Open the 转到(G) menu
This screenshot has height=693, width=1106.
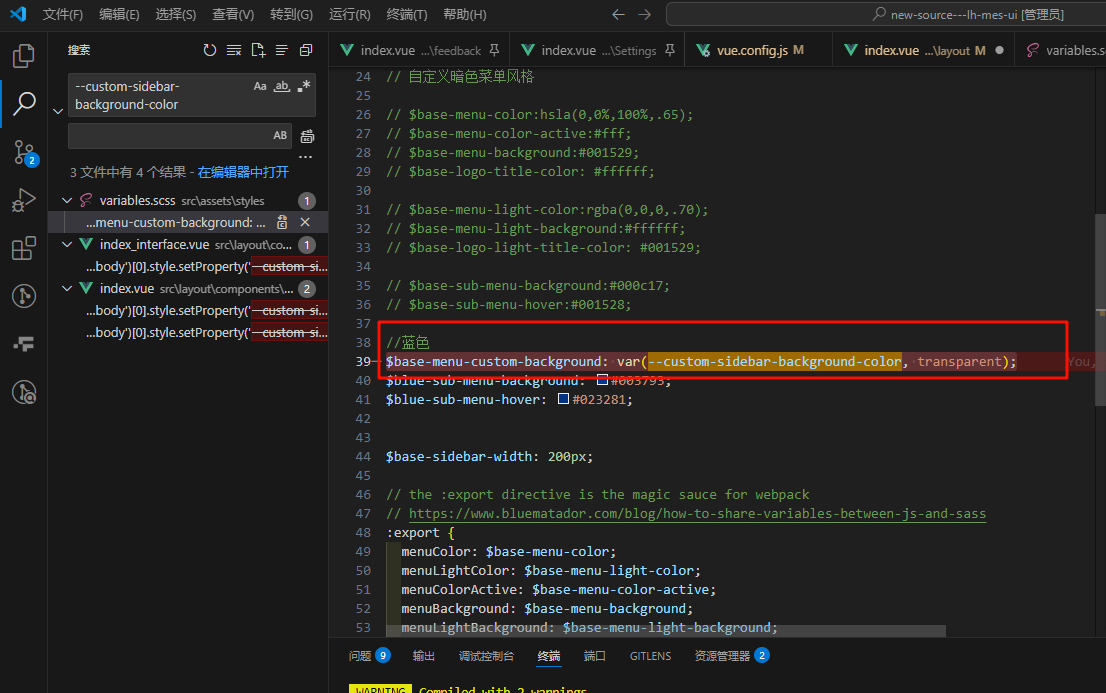point(291,14)
